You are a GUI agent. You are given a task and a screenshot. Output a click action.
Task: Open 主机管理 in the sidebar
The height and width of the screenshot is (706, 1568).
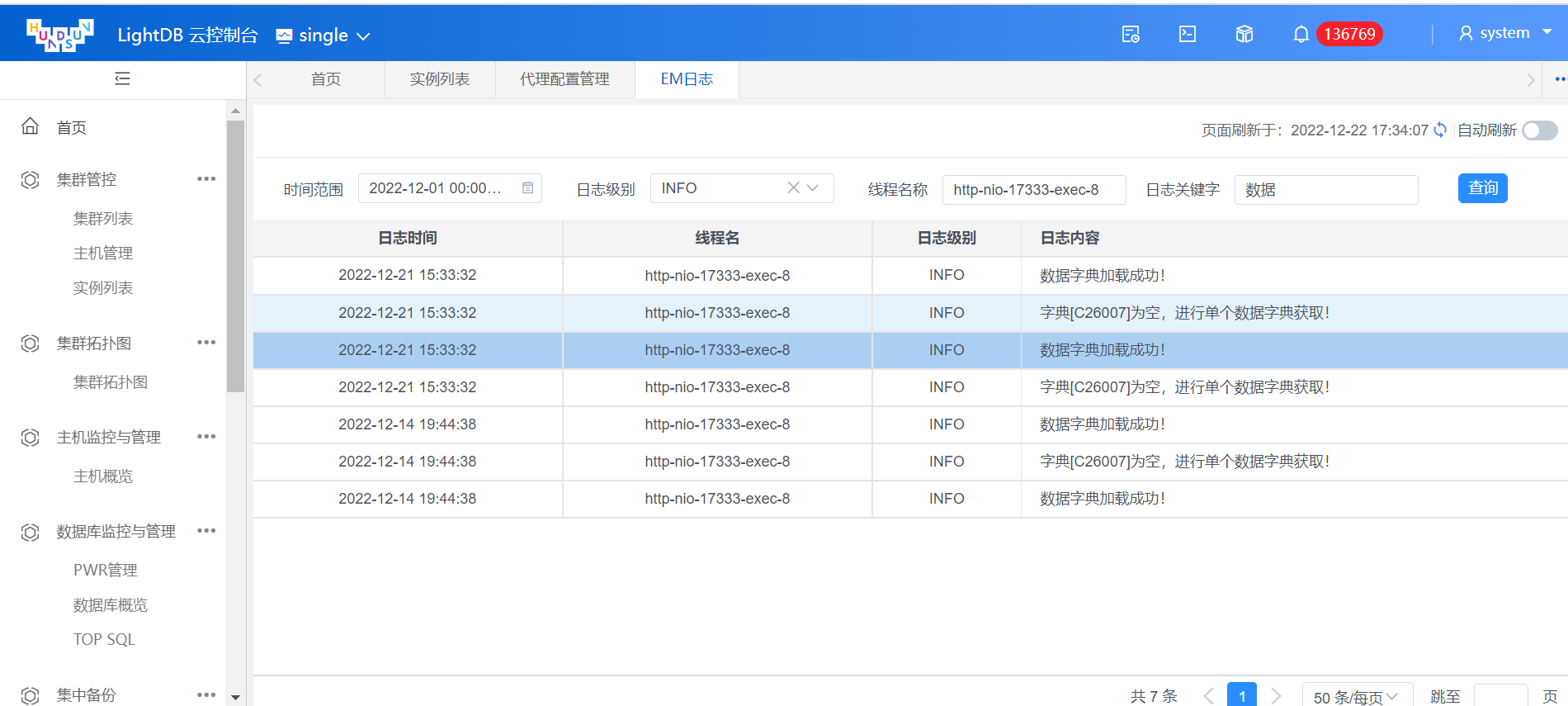(x=103, y=253)
